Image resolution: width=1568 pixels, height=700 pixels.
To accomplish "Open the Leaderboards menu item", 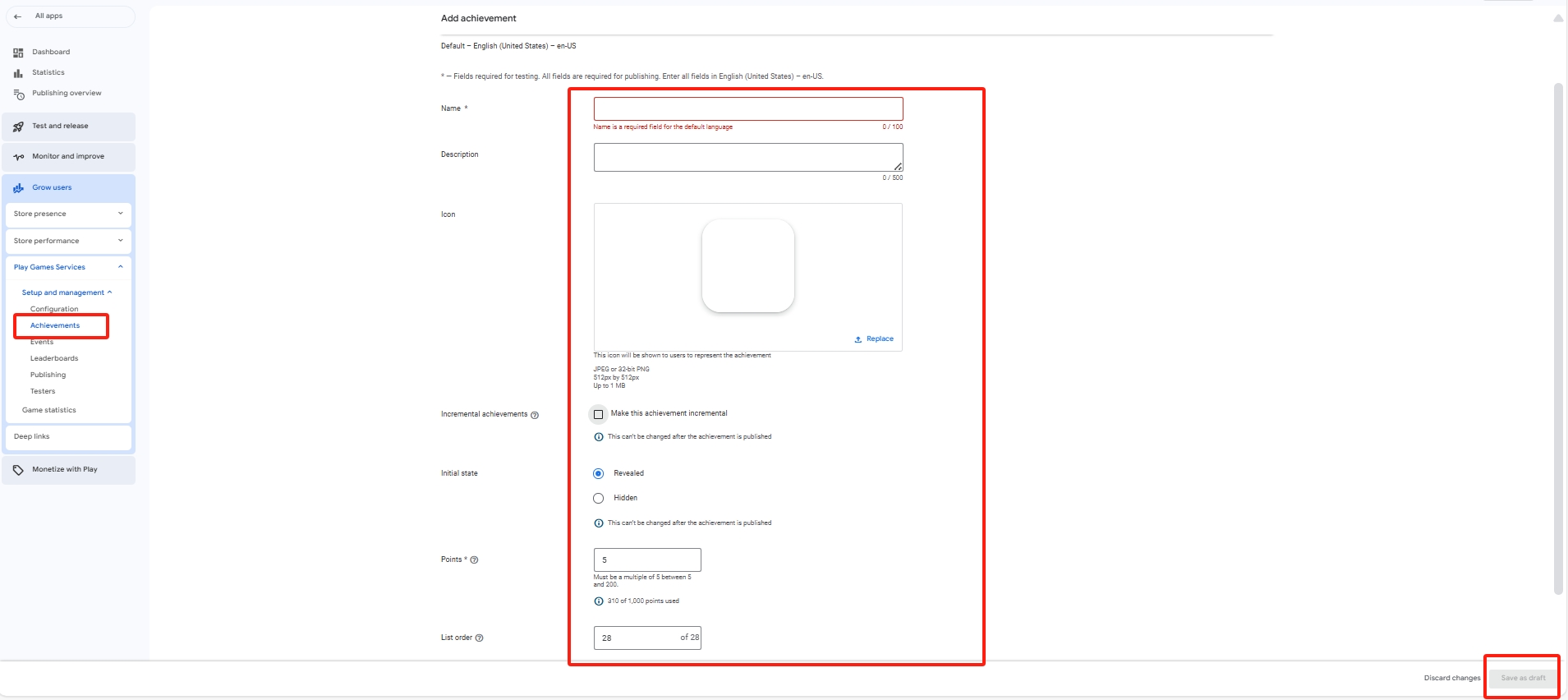I will pos(54,359).
